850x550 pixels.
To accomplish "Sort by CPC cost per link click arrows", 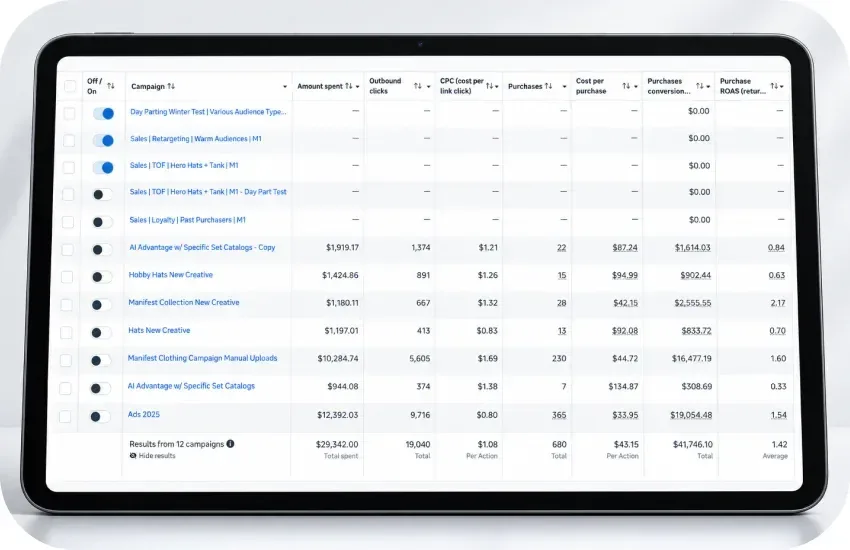I will 489,86.
